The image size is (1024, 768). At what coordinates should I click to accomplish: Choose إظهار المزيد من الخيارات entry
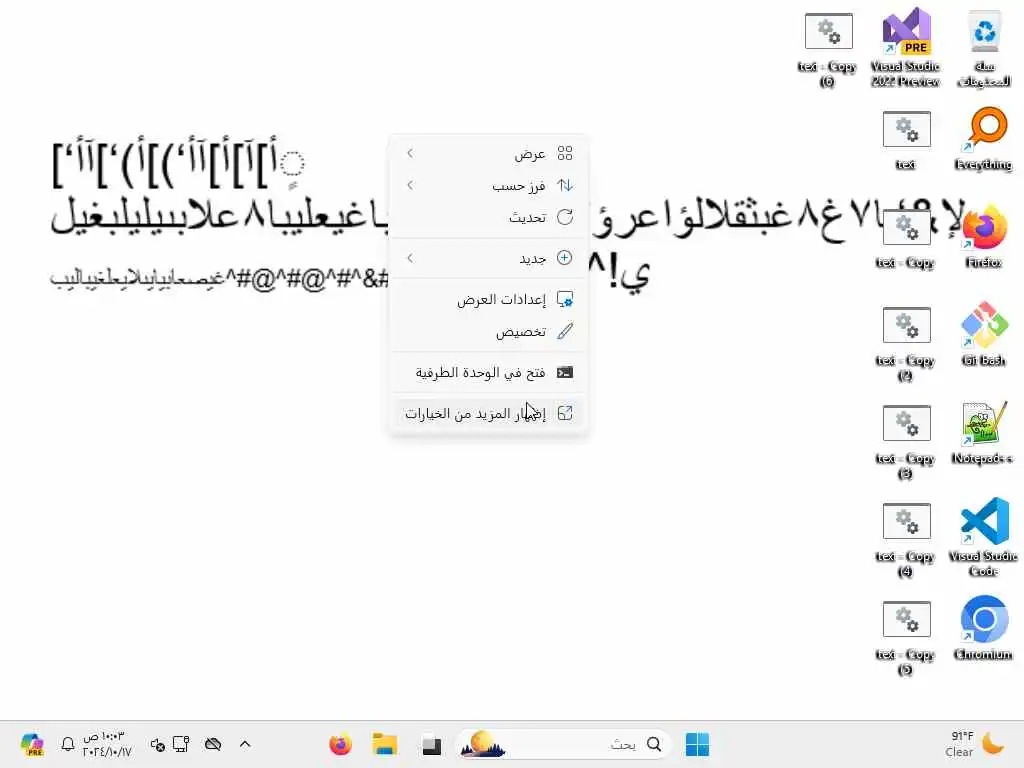(488, 413)
